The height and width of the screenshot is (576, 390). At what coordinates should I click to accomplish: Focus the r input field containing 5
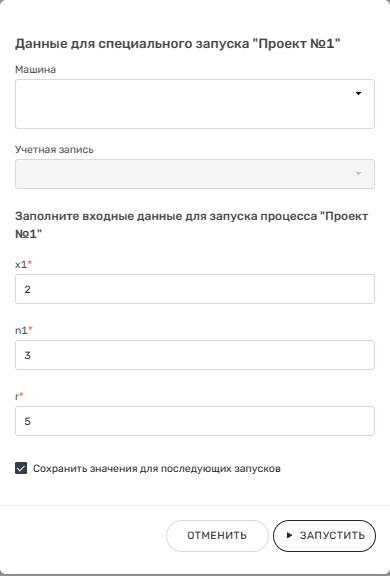point(195,421)
